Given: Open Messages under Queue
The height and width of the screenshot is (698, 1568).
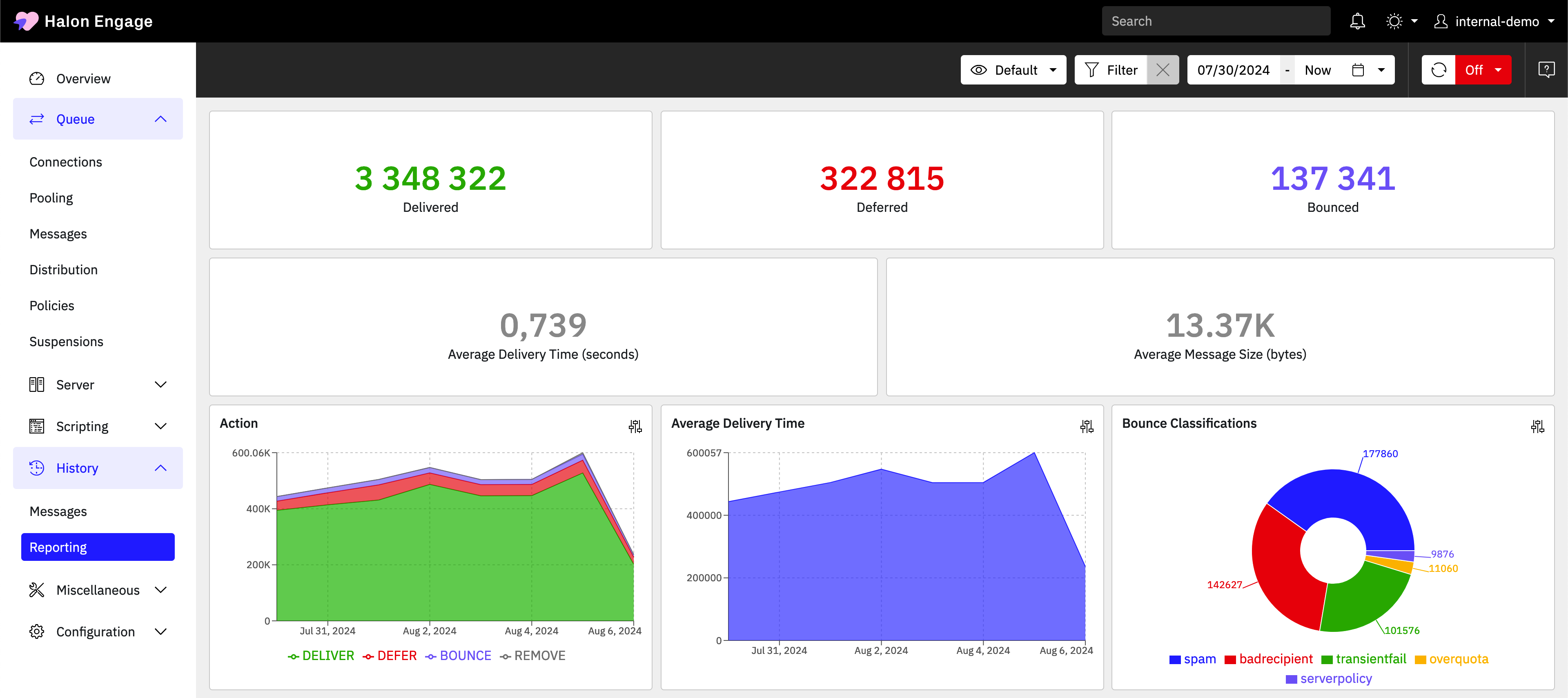Looking at the screenshot, I should pyautogui.click(x=58, y=233).
